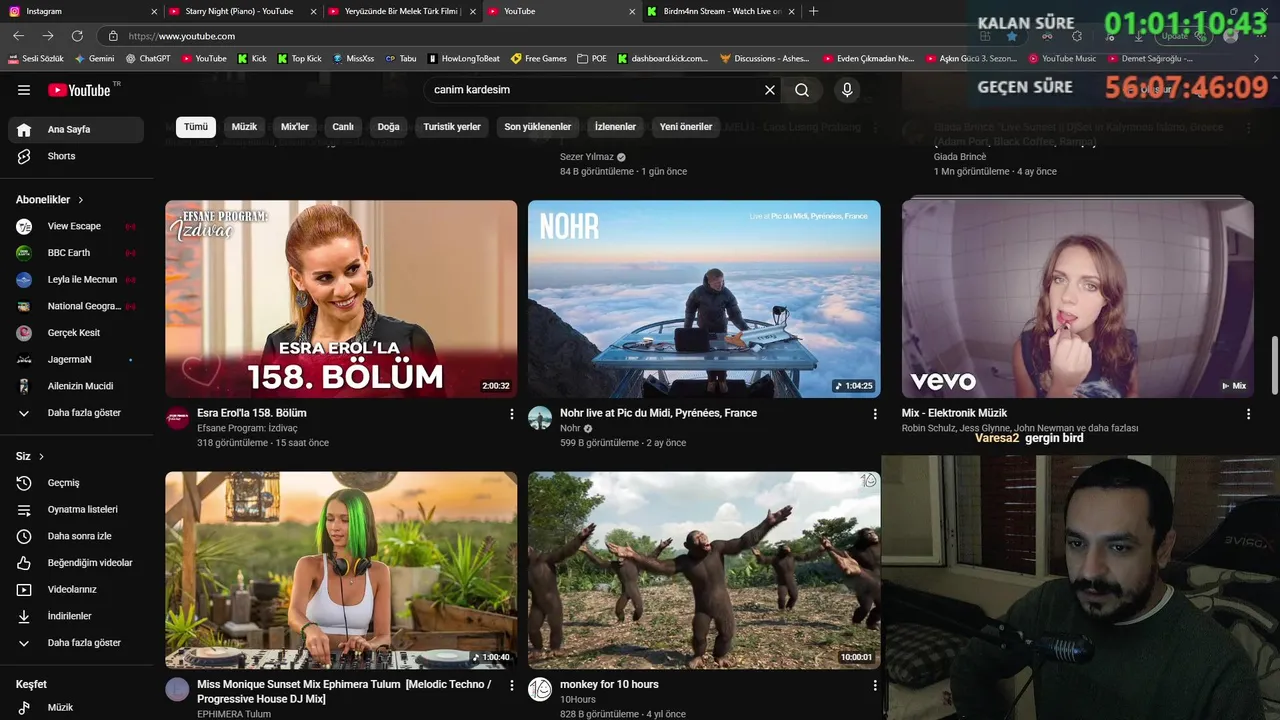
Task: Open Nohr live at Pic du Midi thumbnail
Action: (704, 299)
